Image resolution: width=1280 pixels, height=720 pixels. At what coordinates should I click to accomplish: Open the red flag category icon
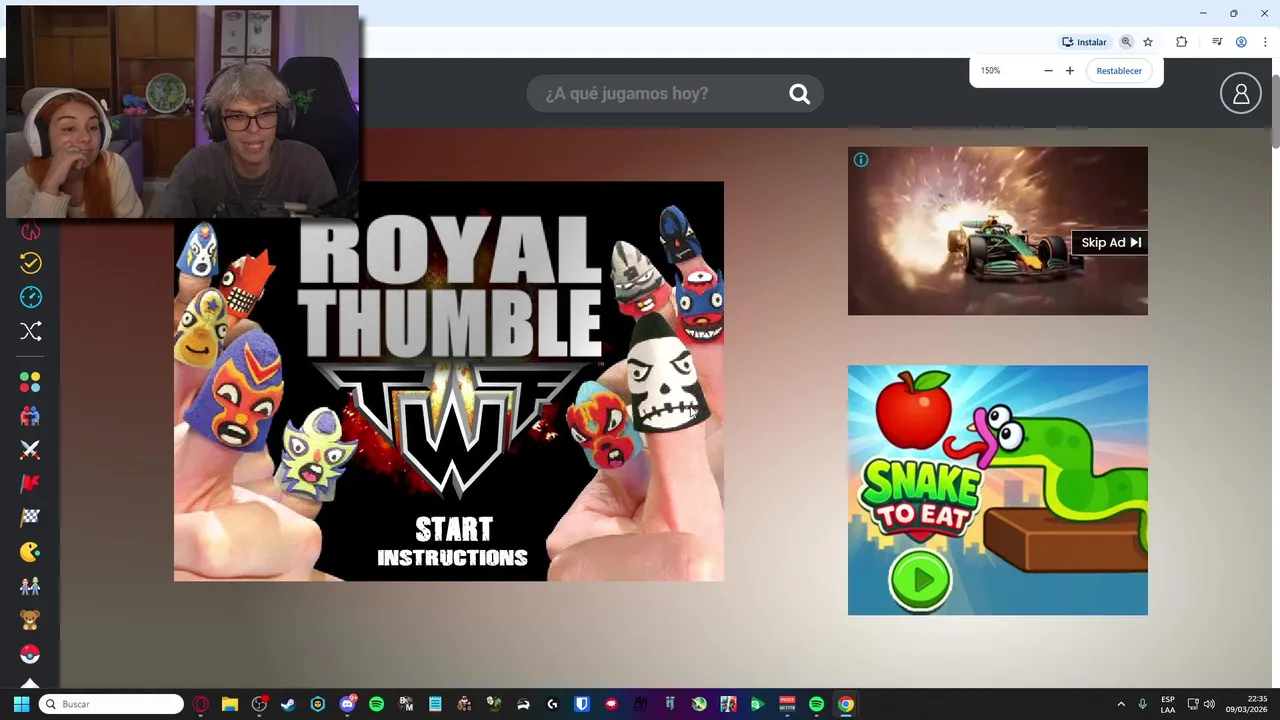pos(30,484)
